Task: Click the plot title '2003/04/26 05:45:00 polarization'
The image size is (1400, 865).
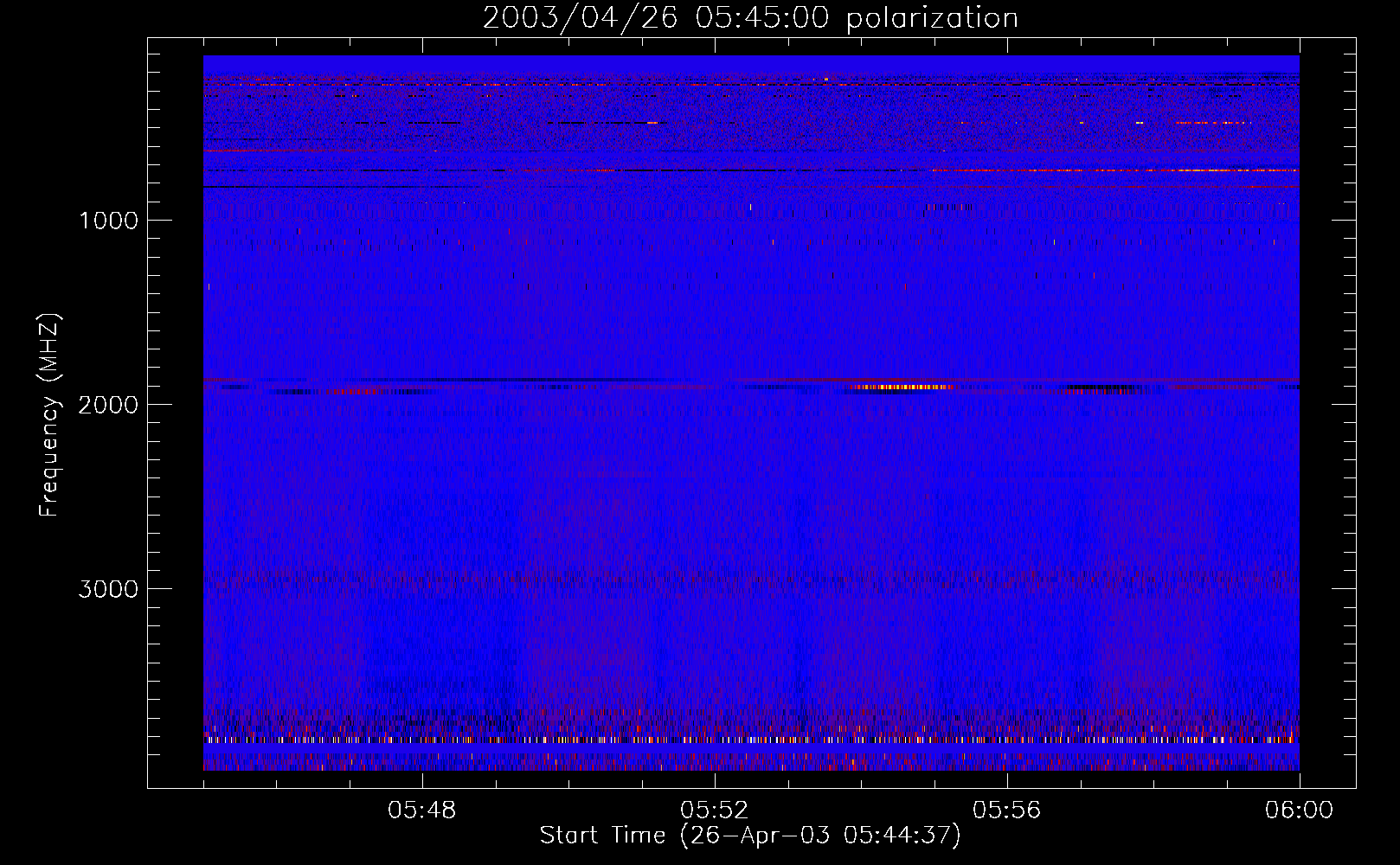Action: pos(750,18)
